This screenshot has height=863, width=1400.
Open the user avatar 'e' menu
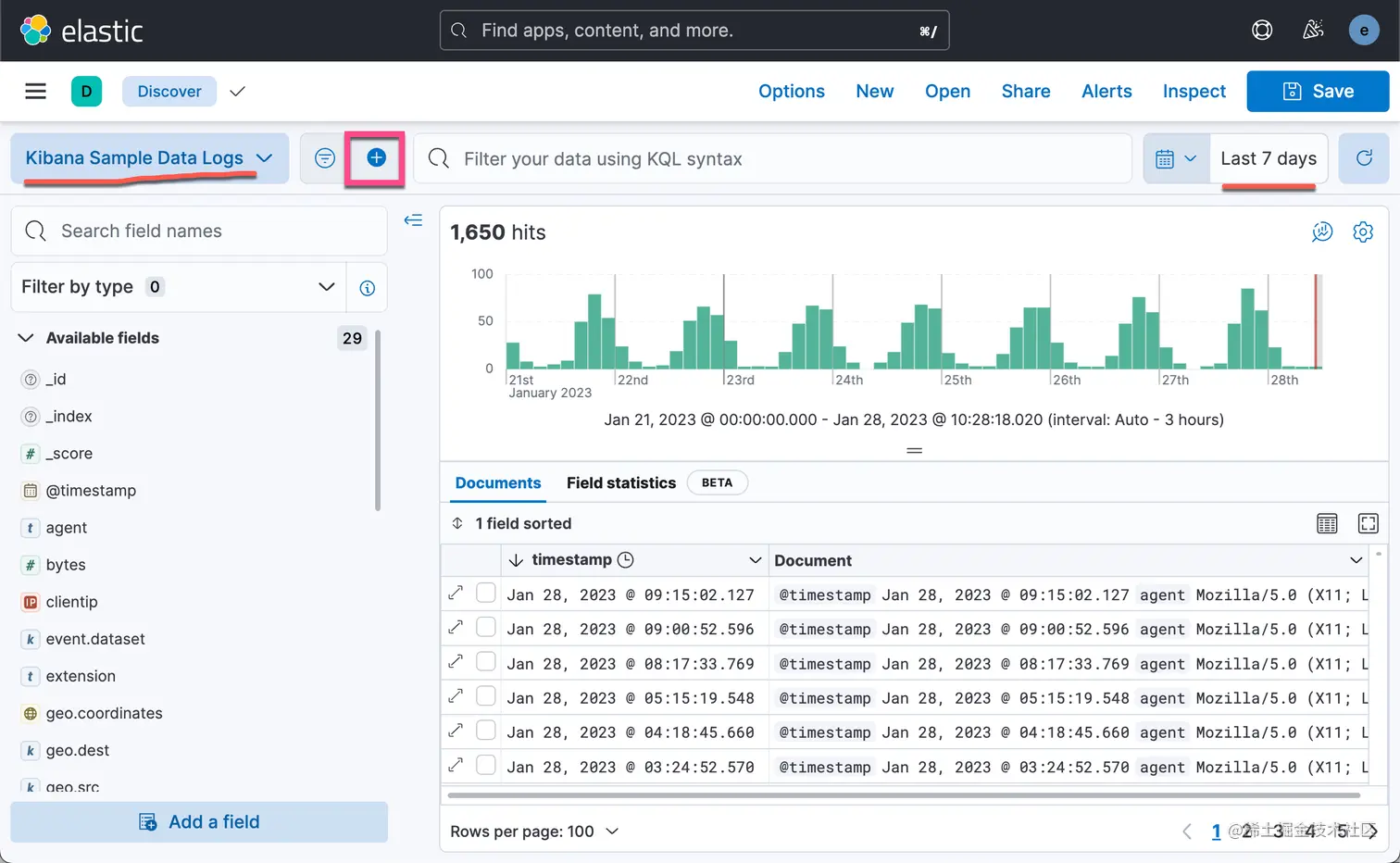(1364, 31)
